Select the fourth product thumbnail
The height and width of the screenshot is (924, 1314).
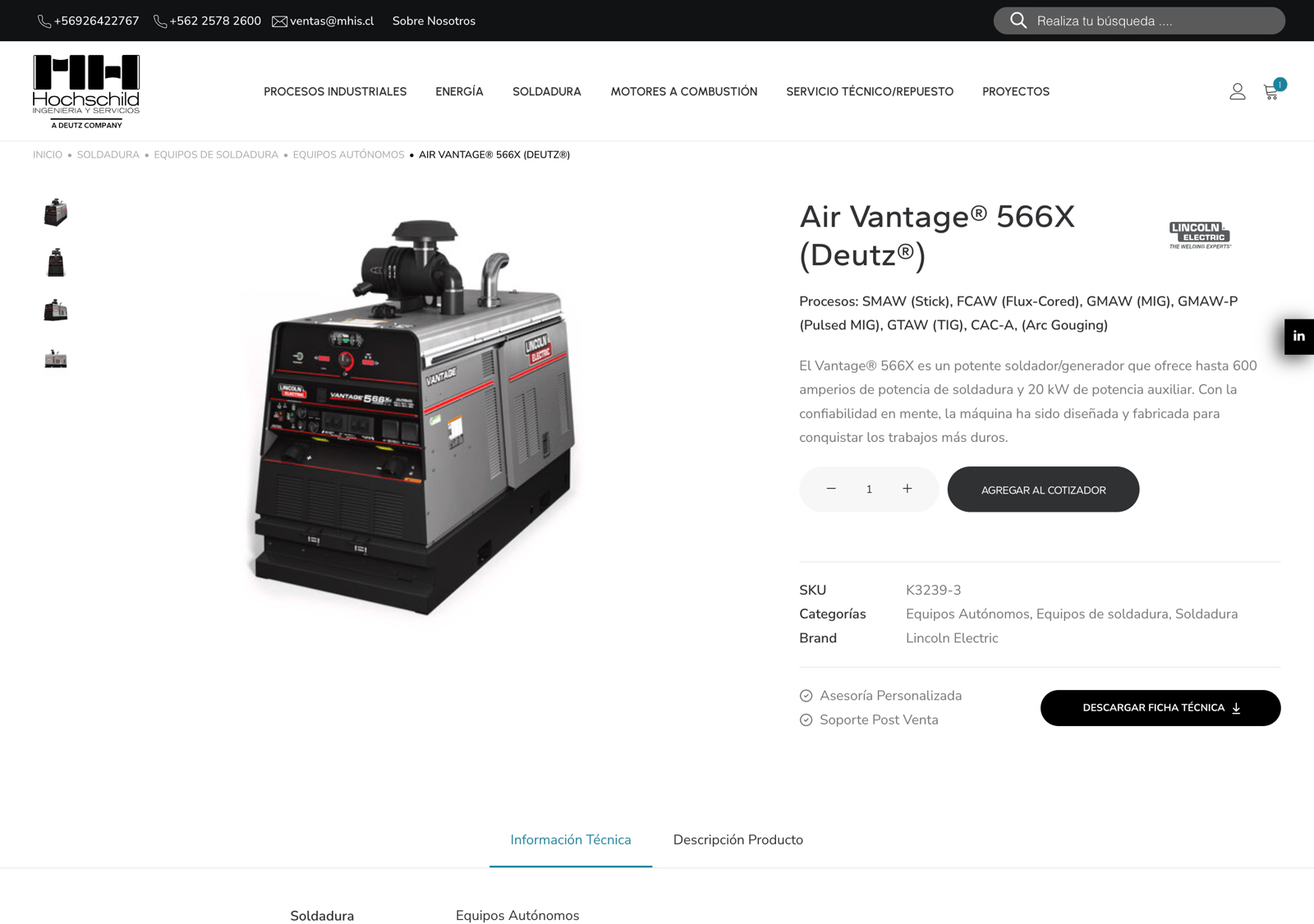[x=56, y=359]
